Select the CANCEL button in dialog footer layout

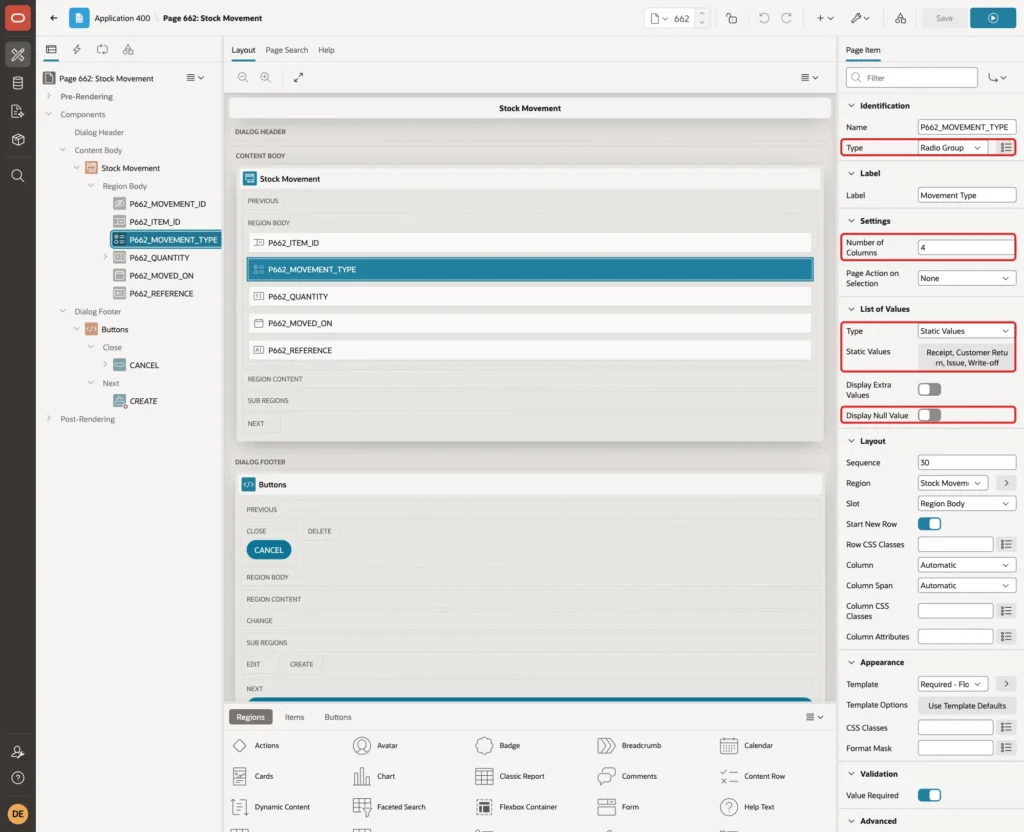[268, 550]
